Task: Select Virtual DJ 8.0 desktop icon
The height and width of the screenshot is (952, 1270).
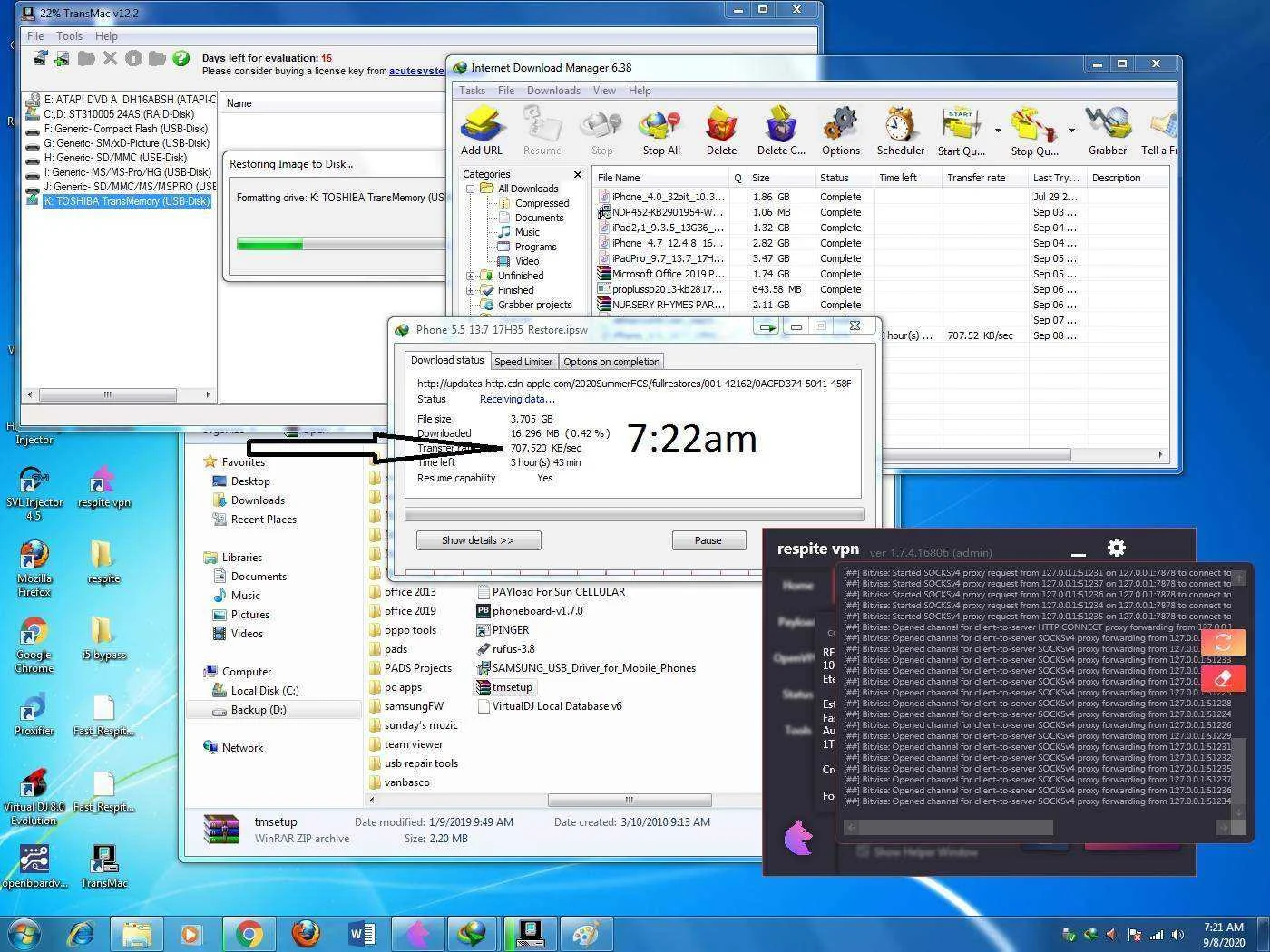Action: 34,798
